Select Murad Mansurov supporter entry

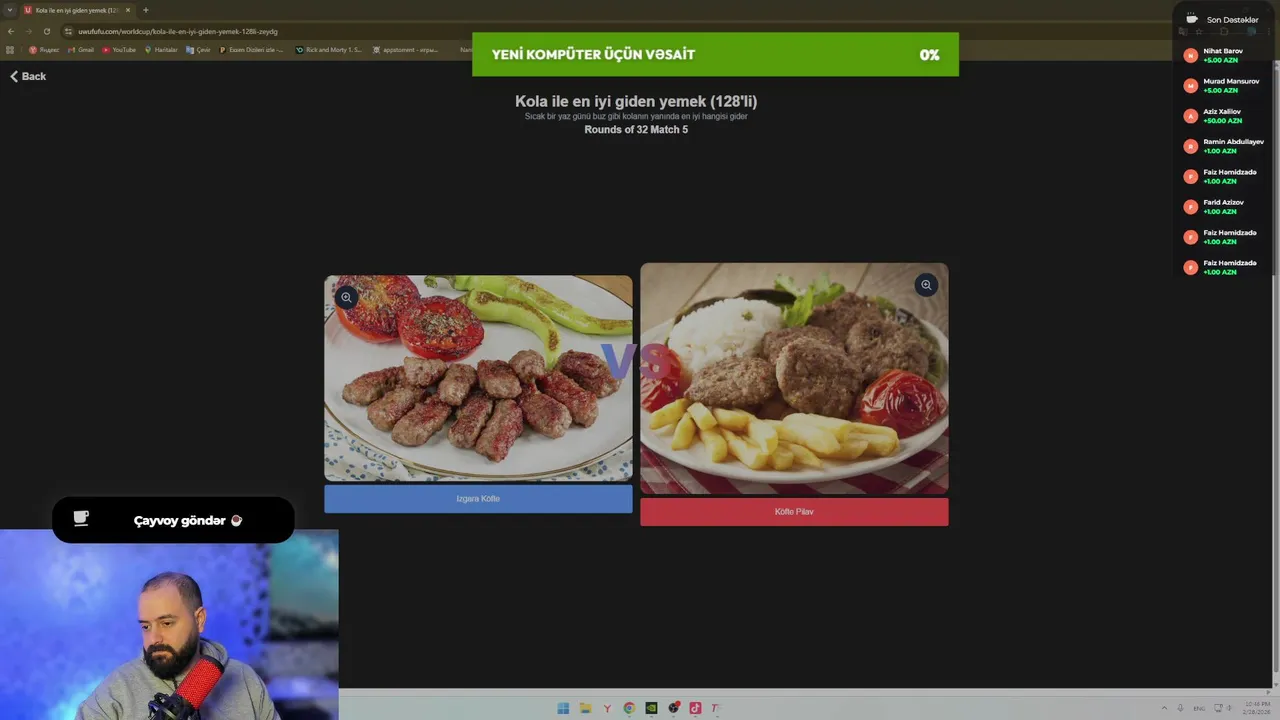click(1222, 85)
